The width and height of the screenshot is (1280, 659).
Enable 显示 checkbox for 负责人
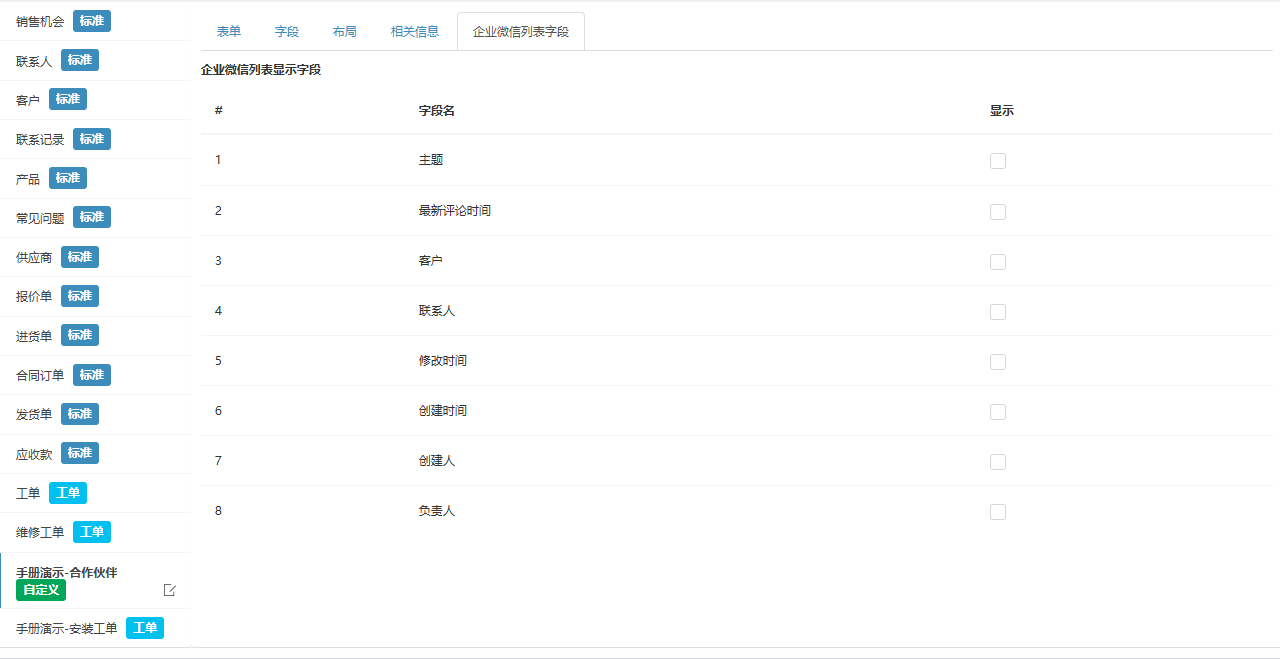point(998,512)
